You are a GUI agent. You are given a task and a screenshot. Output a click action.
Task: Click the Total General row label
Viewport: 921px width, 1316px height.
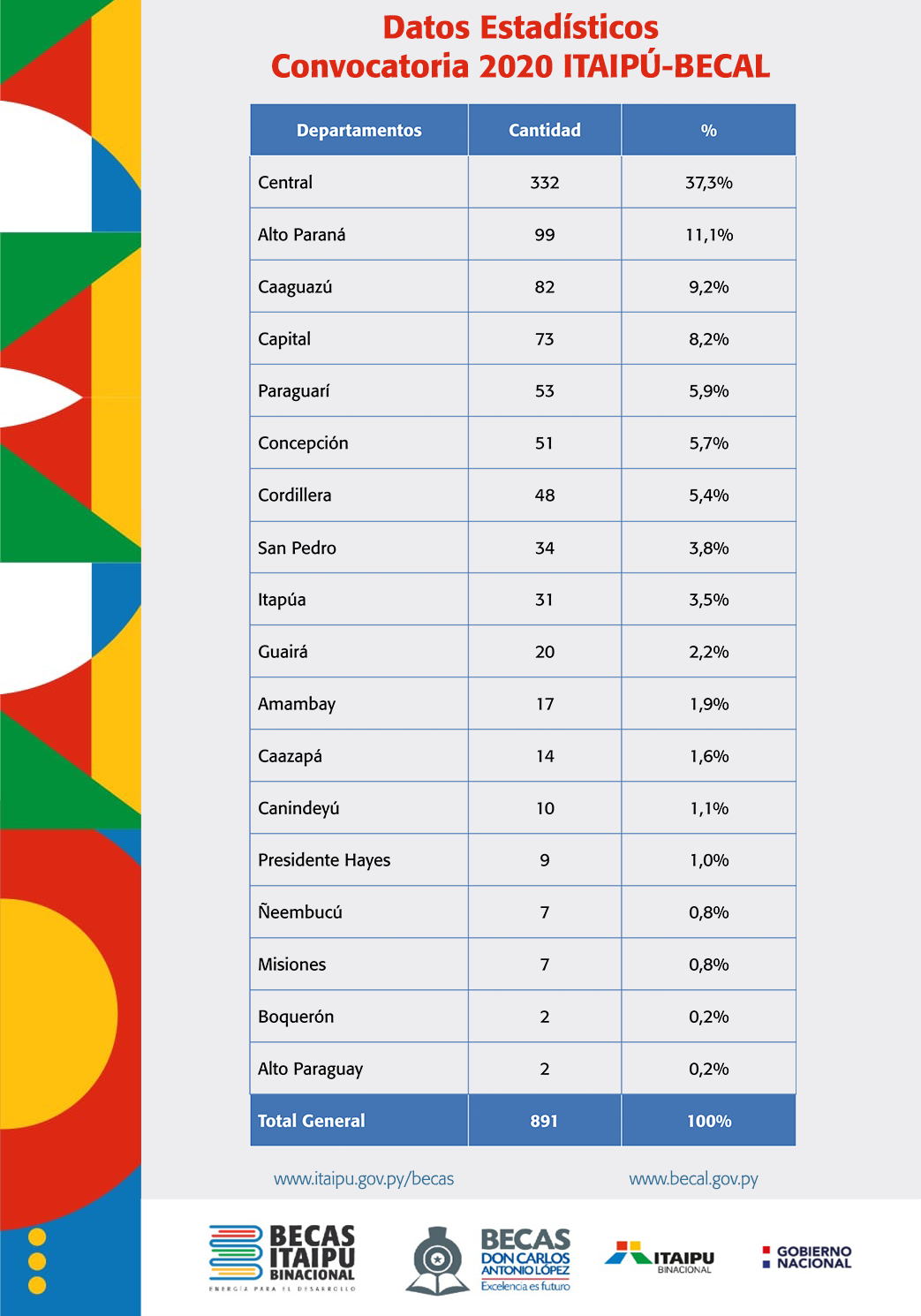tap(311, 1121)
